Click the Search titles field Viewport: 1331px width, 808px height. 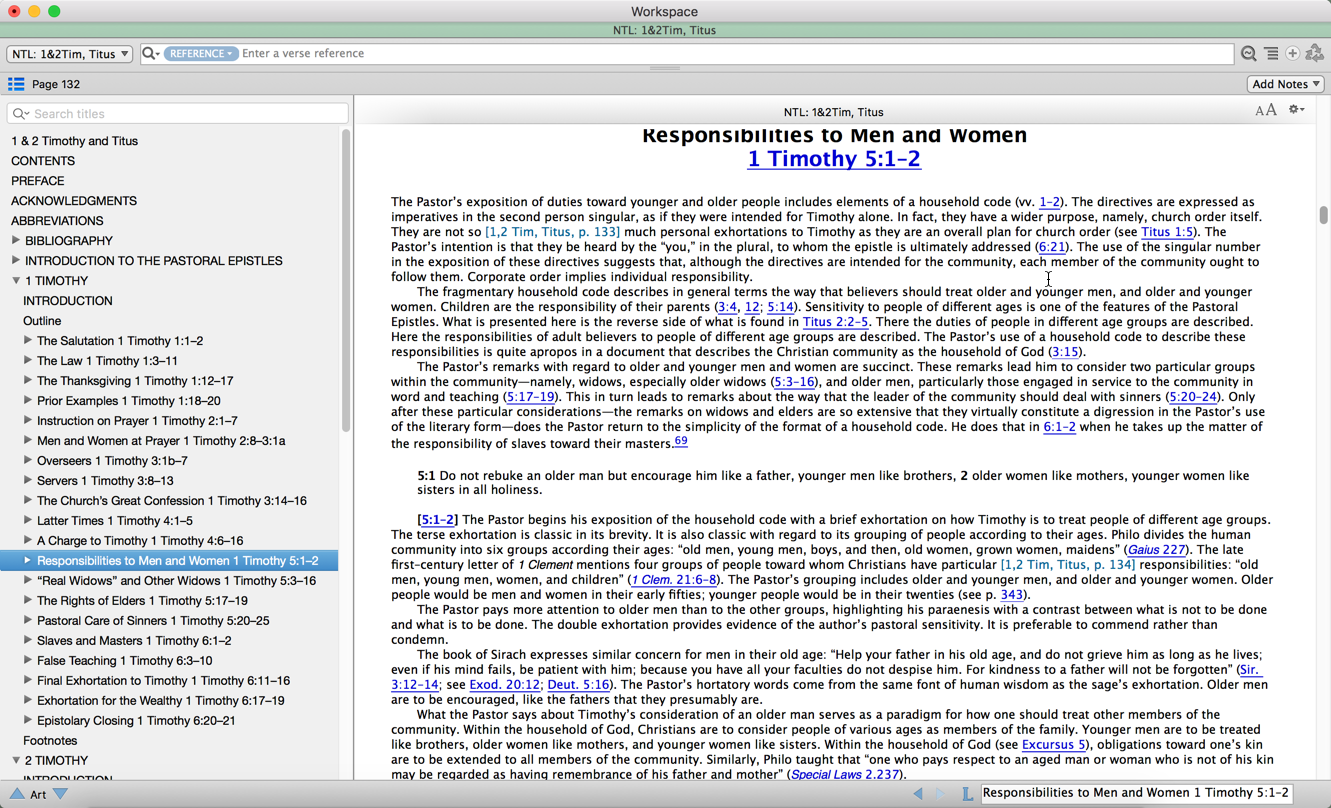pos(178,114)
